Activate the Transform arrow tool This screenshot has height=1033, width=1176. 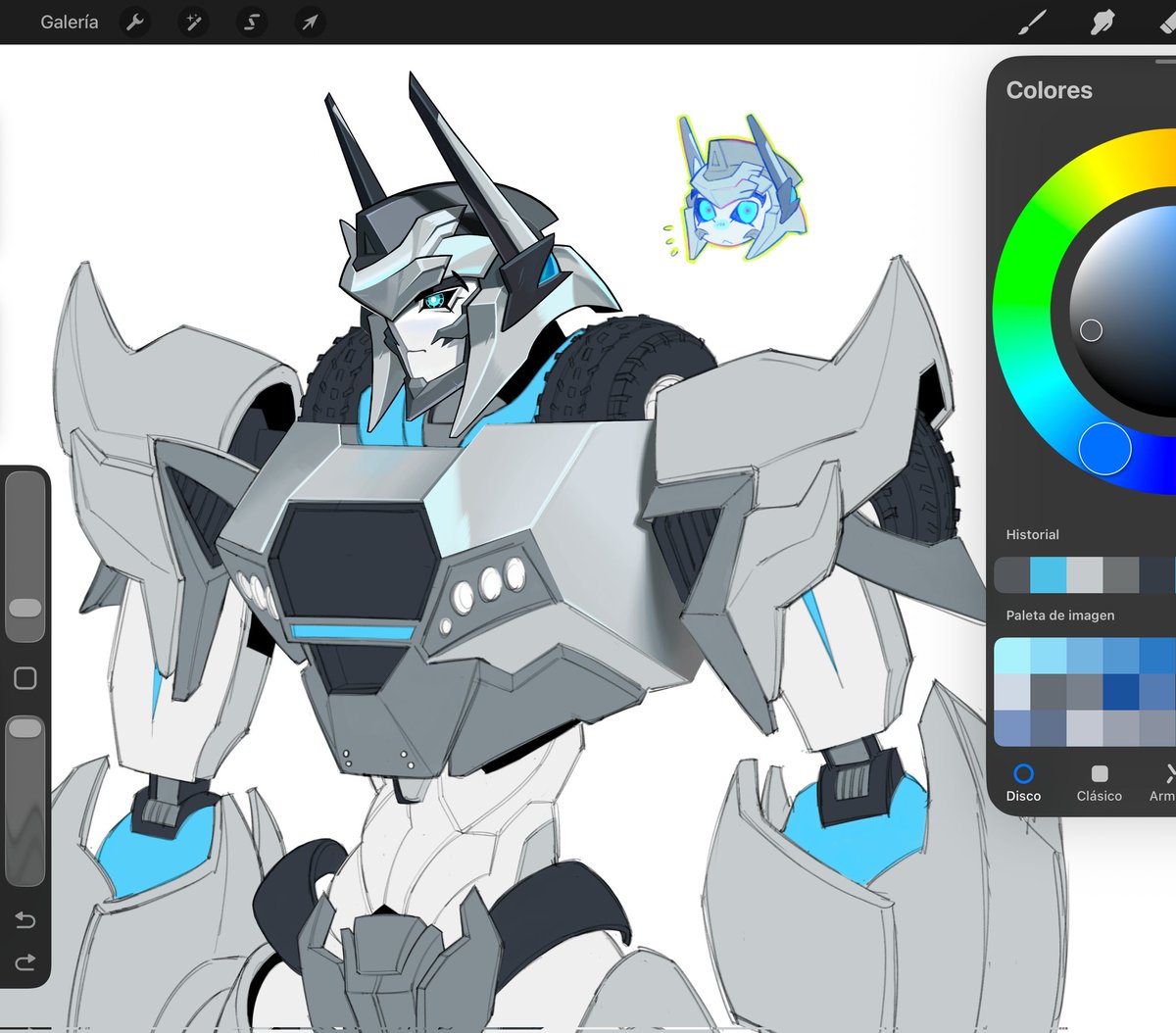click(x=310, y=22)
